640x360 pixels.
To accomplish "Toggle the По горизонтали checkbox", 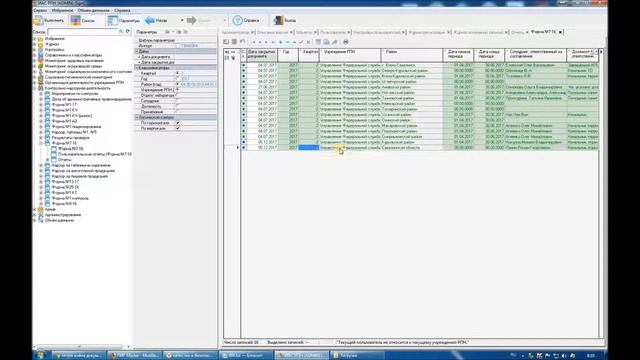I will click(178, 123).
